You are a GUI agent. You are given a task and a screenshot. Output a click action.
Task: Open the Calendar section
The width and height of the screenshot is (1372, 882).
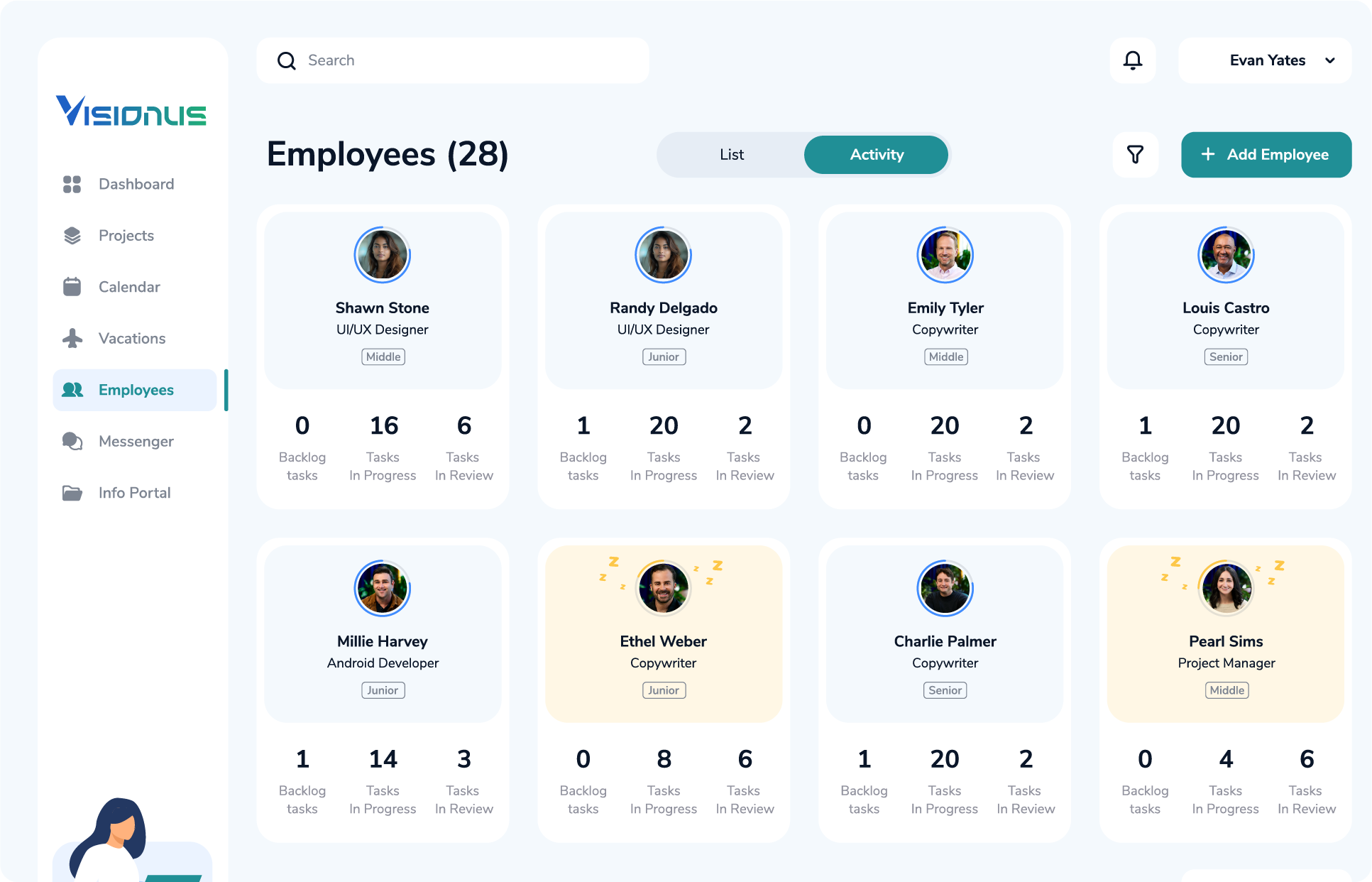click(72, 287)
